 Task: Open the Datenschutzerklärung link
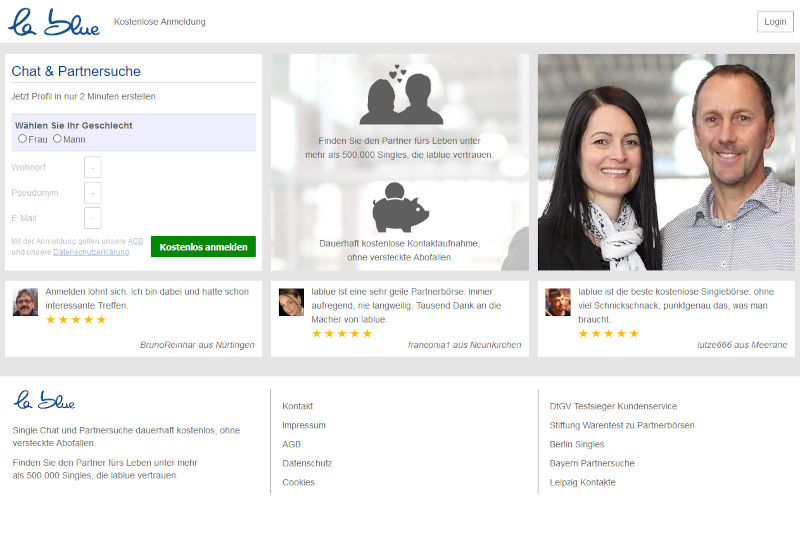(x=91, y=252)
